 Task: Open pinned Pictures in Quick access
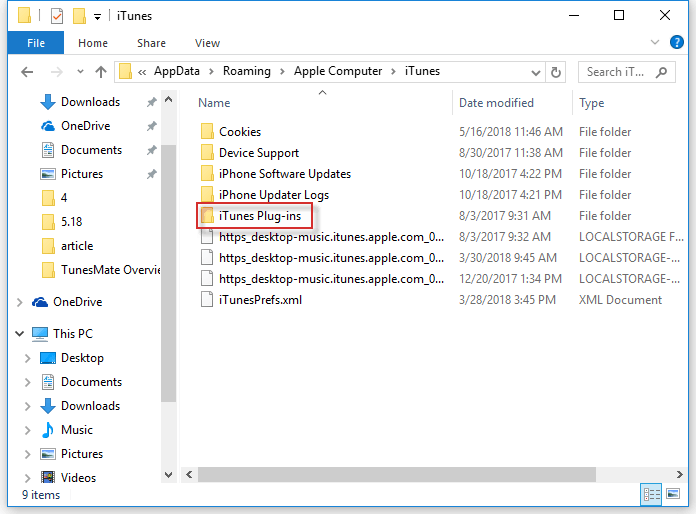pos(82,174)
